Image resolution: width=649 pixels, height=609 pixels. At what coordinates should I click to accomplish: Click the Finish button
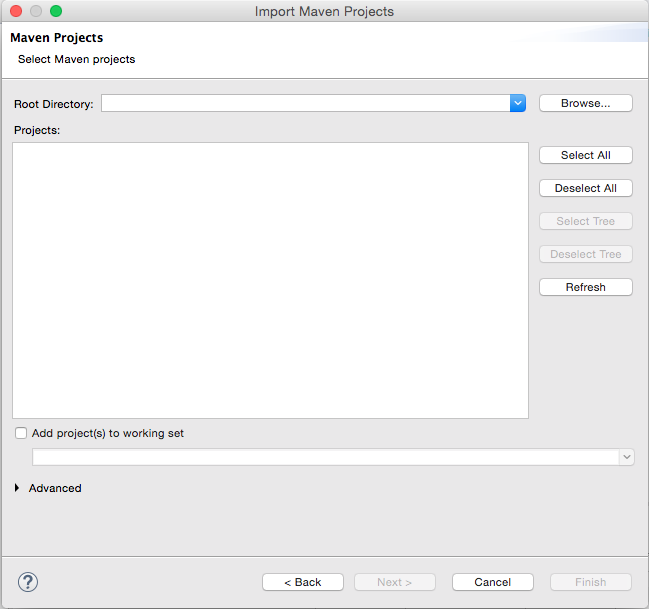coord(591,582)
